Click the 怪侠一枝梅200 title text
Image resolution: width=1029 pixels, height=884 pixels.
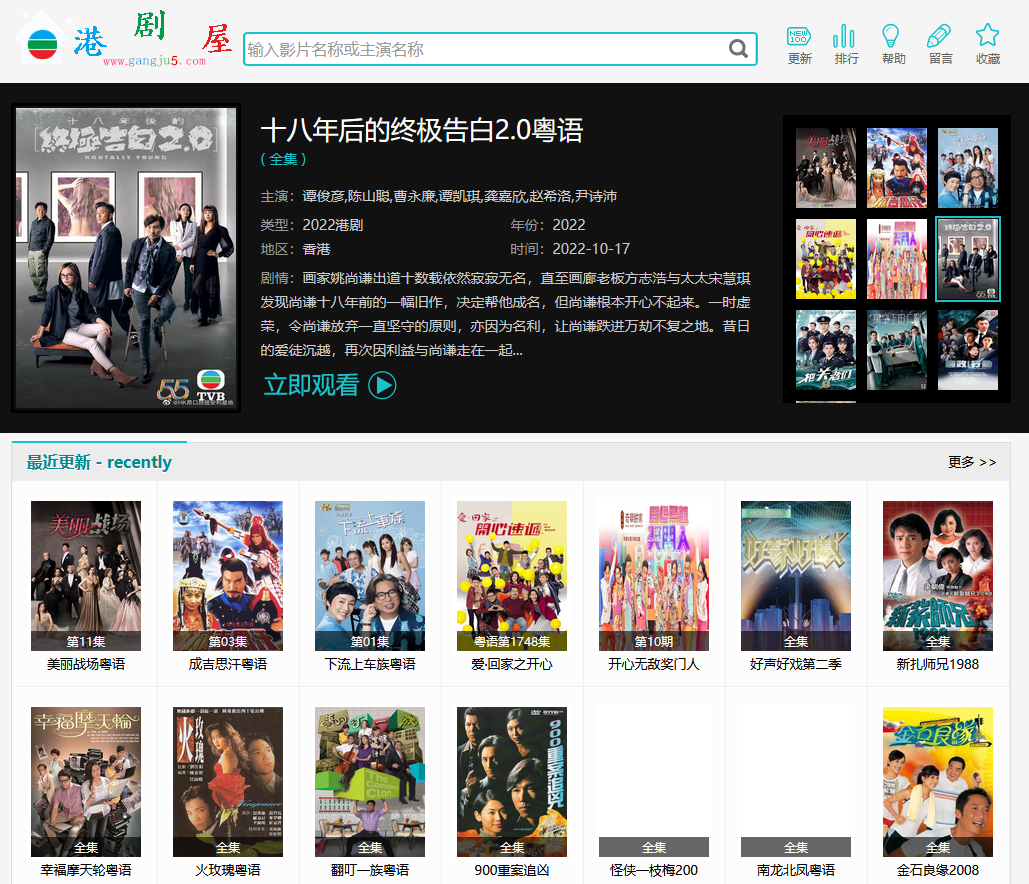click(x=654, y=870)
